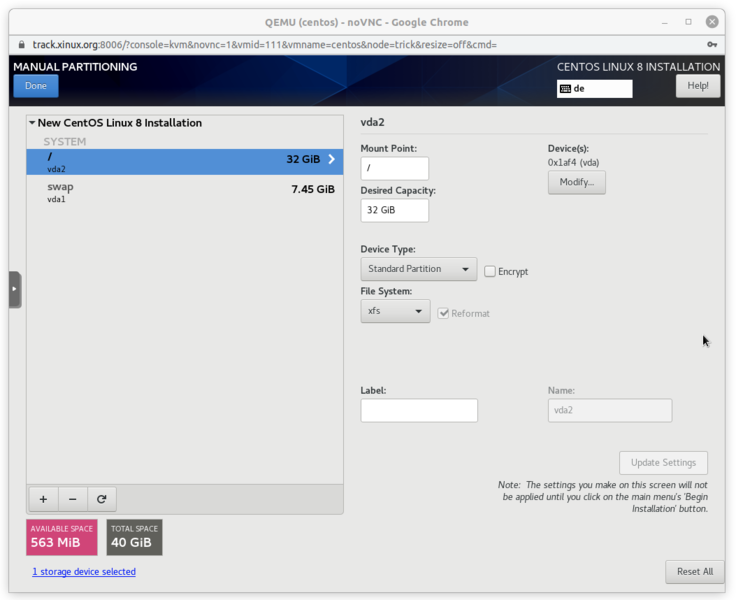Viewport: 736px width, 600px height.
Task: Click the minus icon to remove partition
Action: (72, 498)
